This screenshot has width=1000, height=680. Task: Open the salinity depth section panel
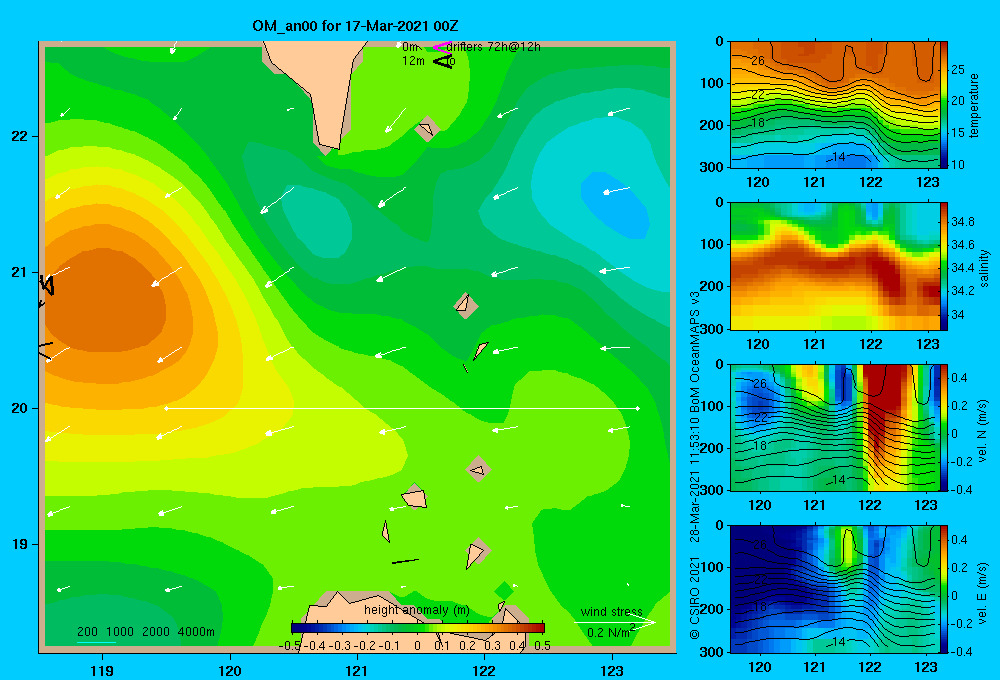834,267
